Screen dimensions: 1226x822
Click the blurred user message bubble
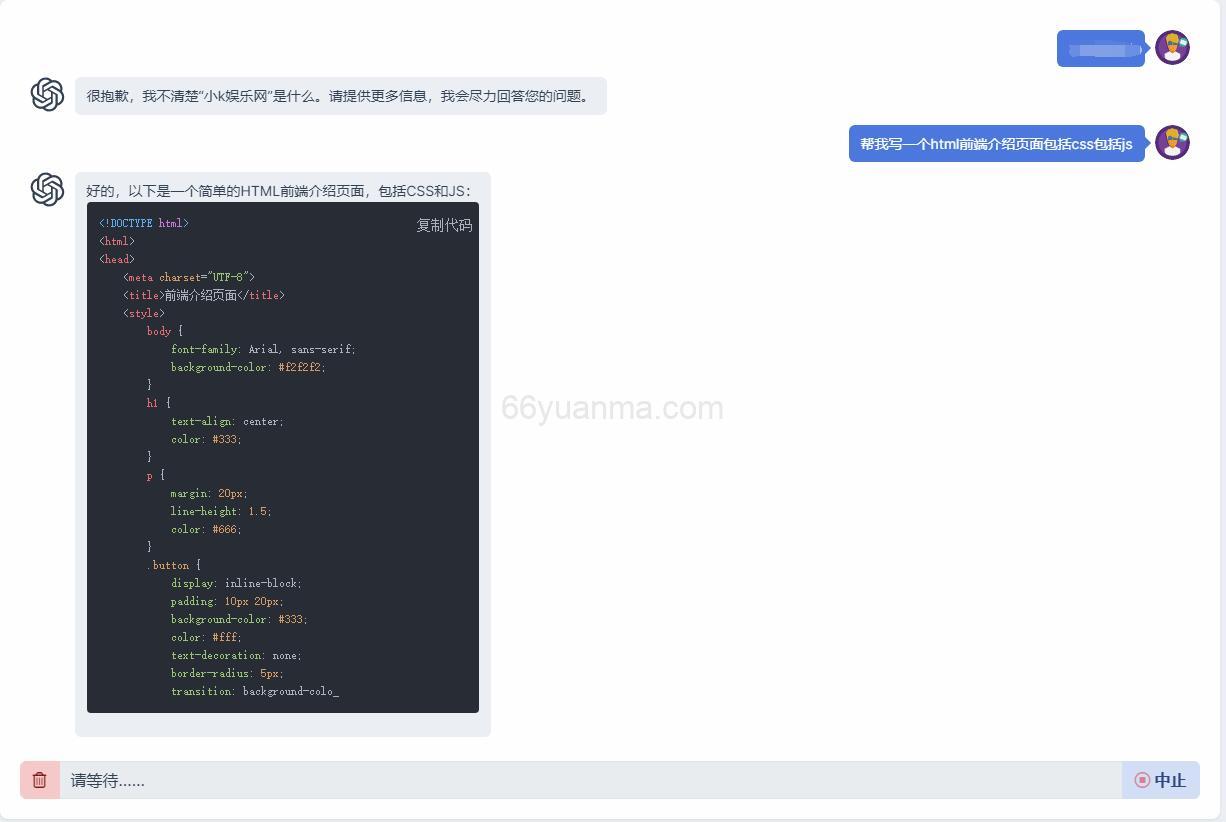1100,48
